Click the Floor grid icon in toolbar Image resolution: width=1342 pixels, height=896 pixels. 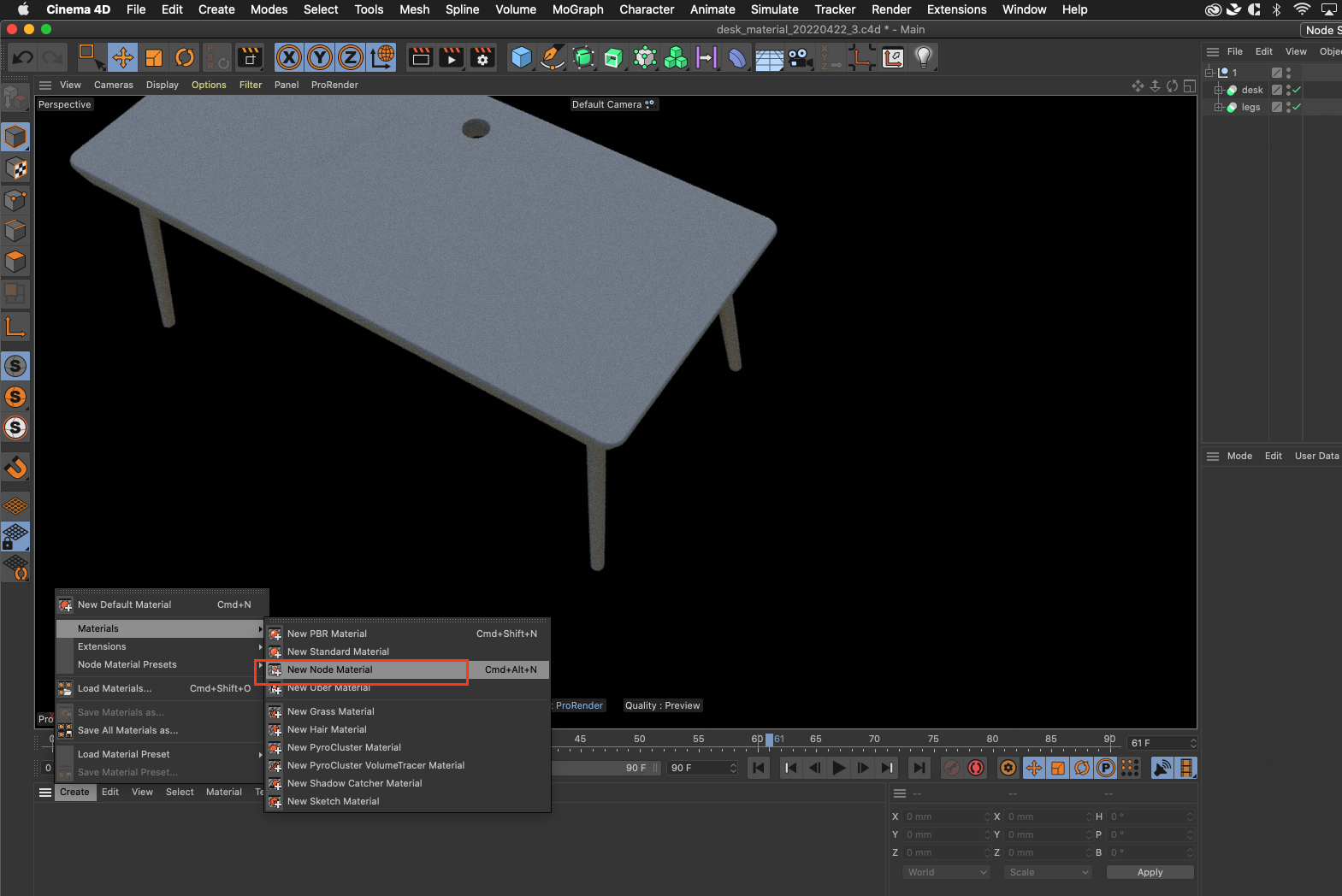769,57
